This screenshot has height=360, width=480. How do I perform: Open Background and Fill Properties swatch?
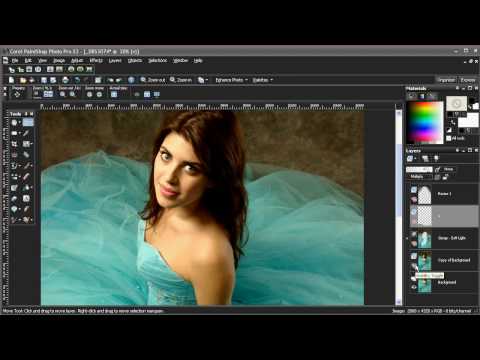click(x=468, y=120)
